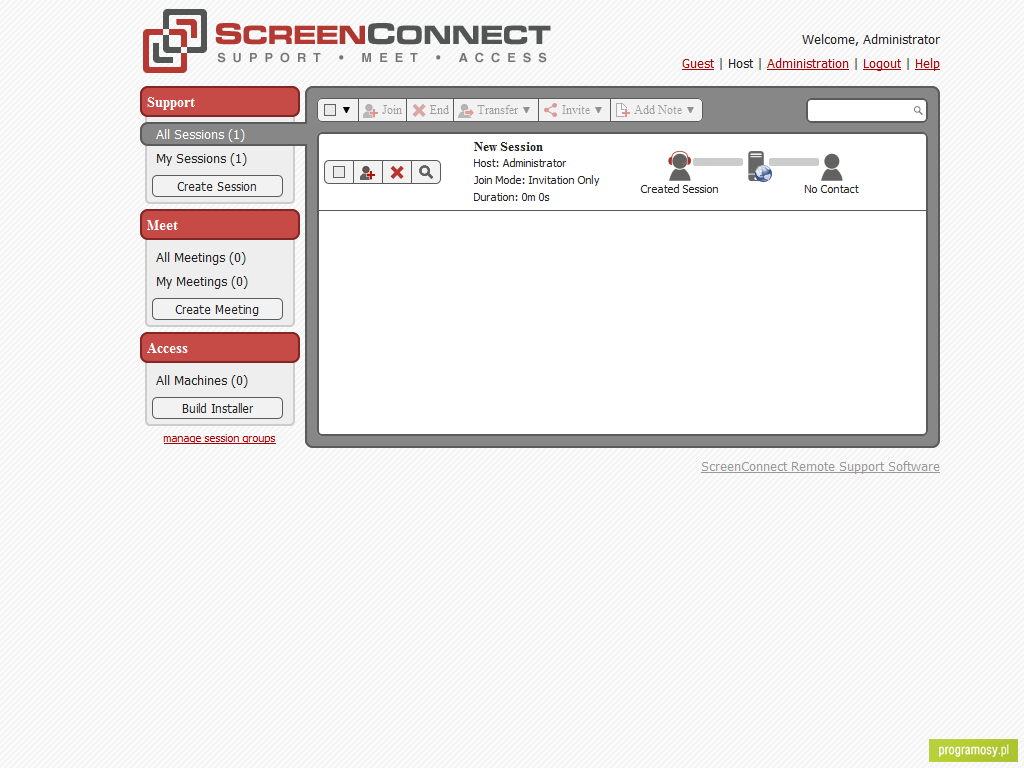Click the Create Meeting button
Image resolution: width=1024 pixels, height=768 pixels.
point(217,310)
